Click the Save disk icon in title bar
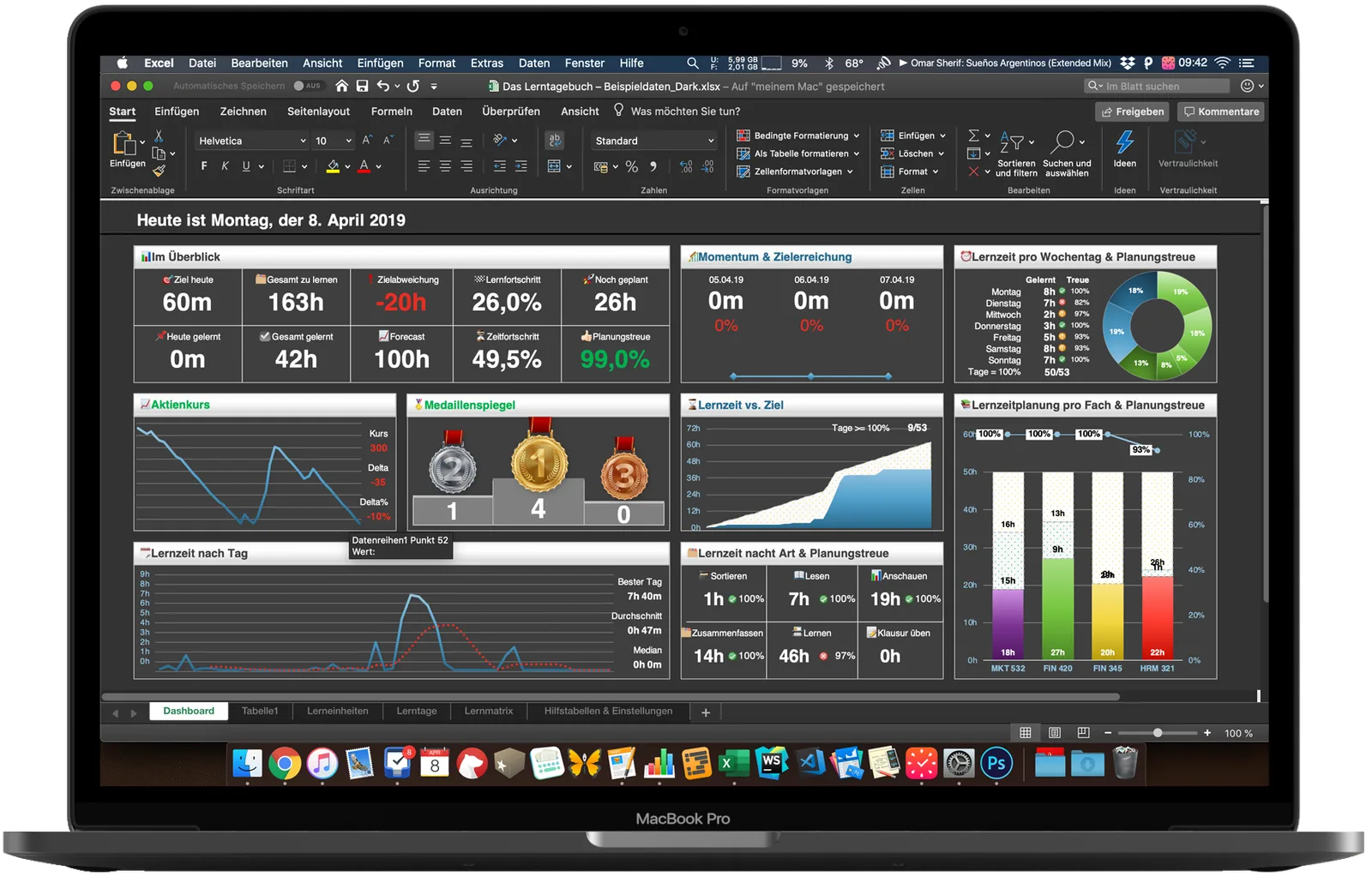The width and height of the screenshot is (1372, 877). (363, 86)
